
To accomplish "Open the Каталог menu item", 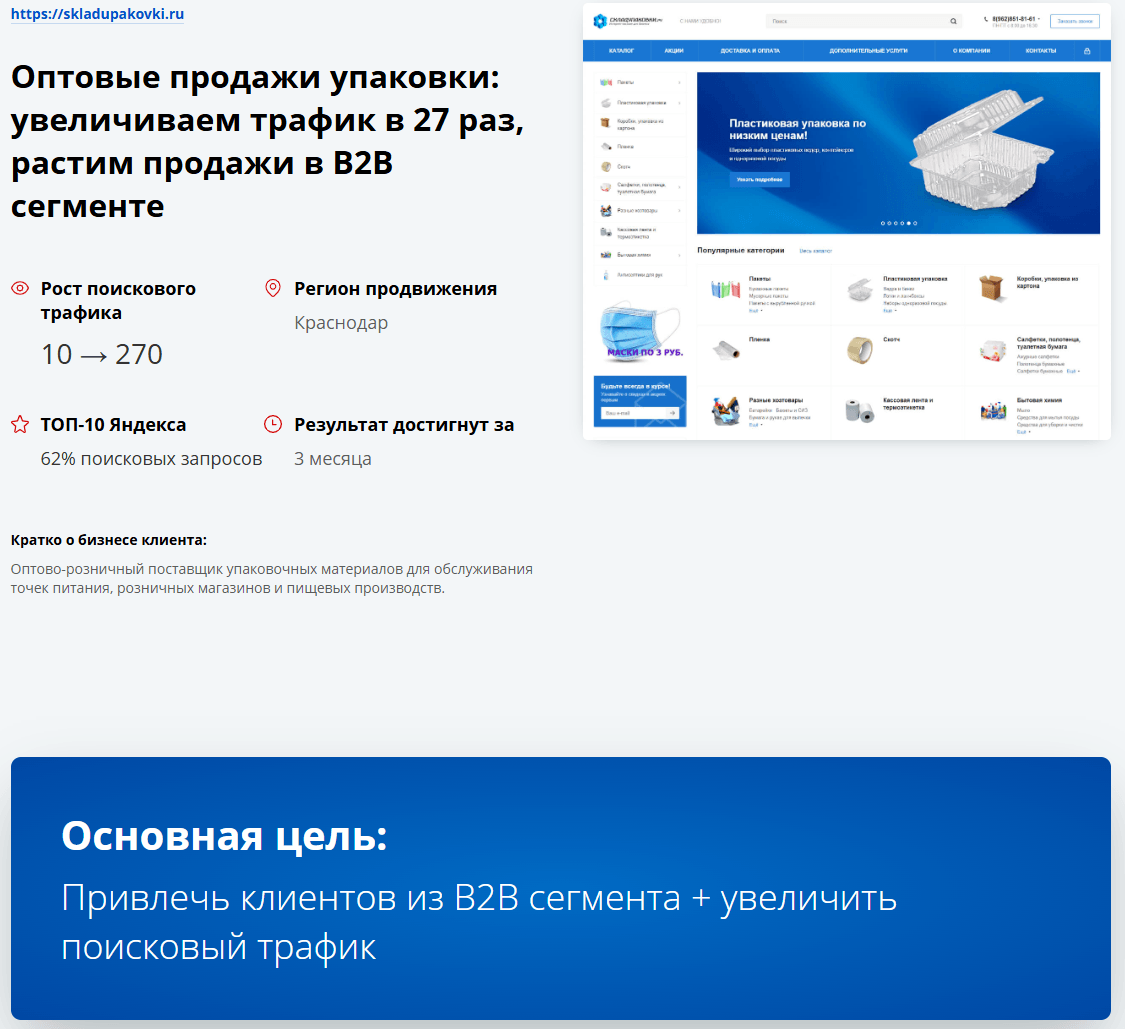I will (x=624, y=51).
